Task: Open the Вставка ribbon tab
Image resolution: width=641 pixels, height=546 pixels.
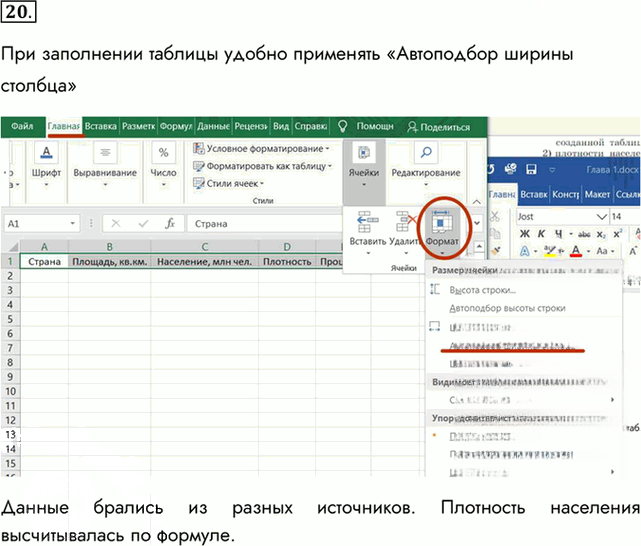Action: click(101, 126)
